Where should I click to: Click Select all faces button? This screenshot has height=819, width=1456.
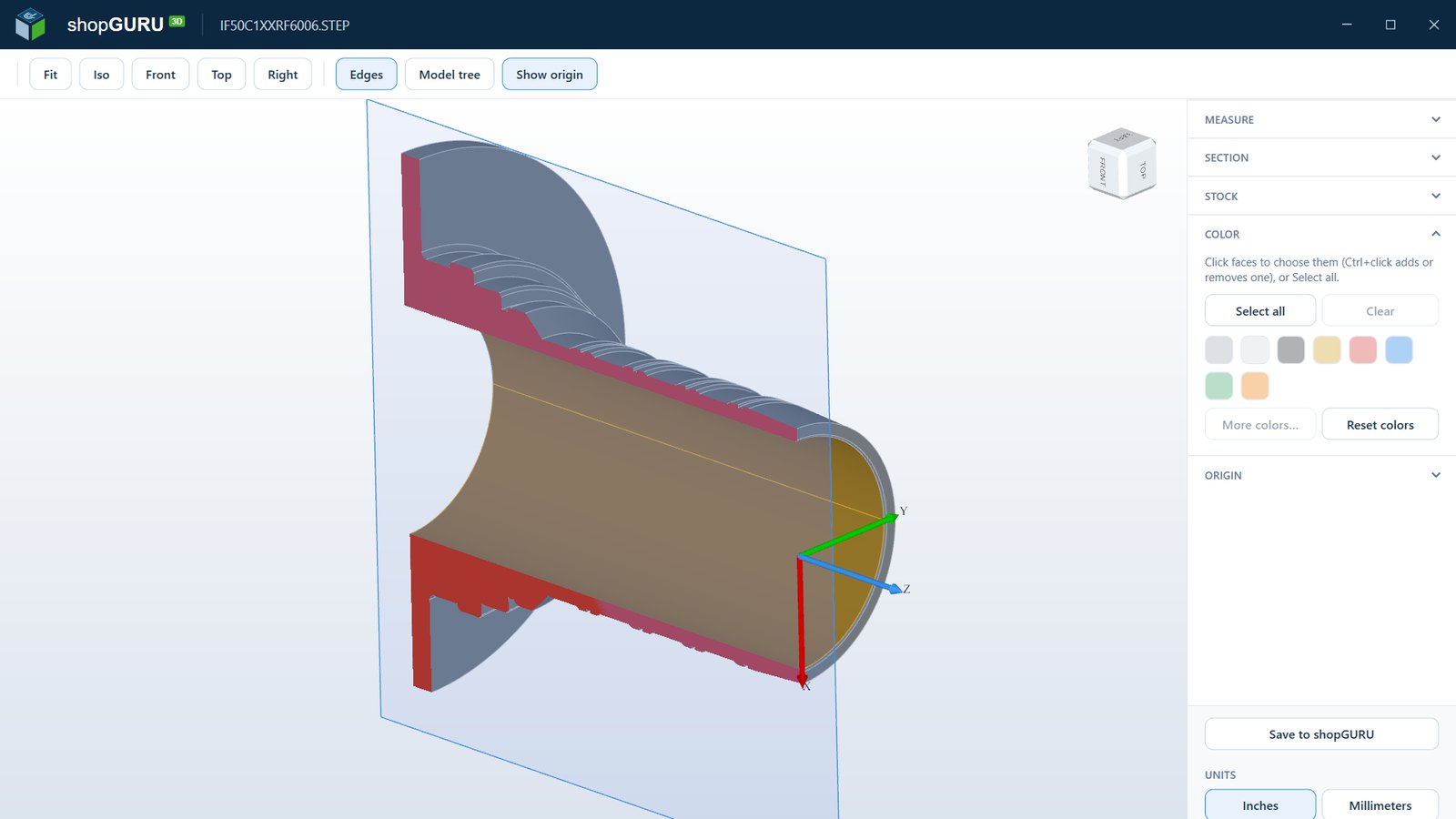coord(1260,310)
